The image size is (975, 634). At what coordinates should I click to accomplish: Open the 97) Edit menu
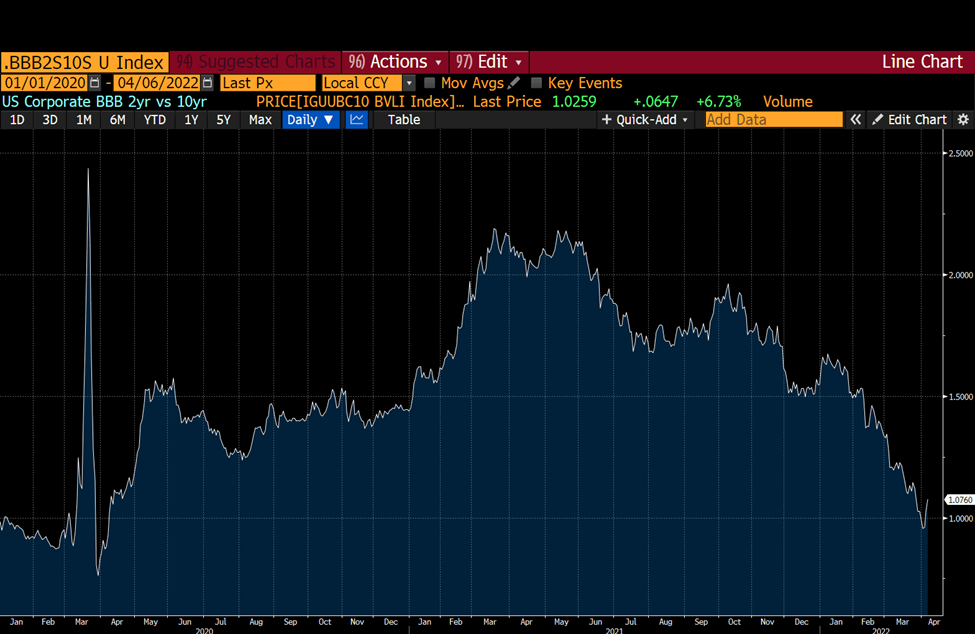coord(489,62)
